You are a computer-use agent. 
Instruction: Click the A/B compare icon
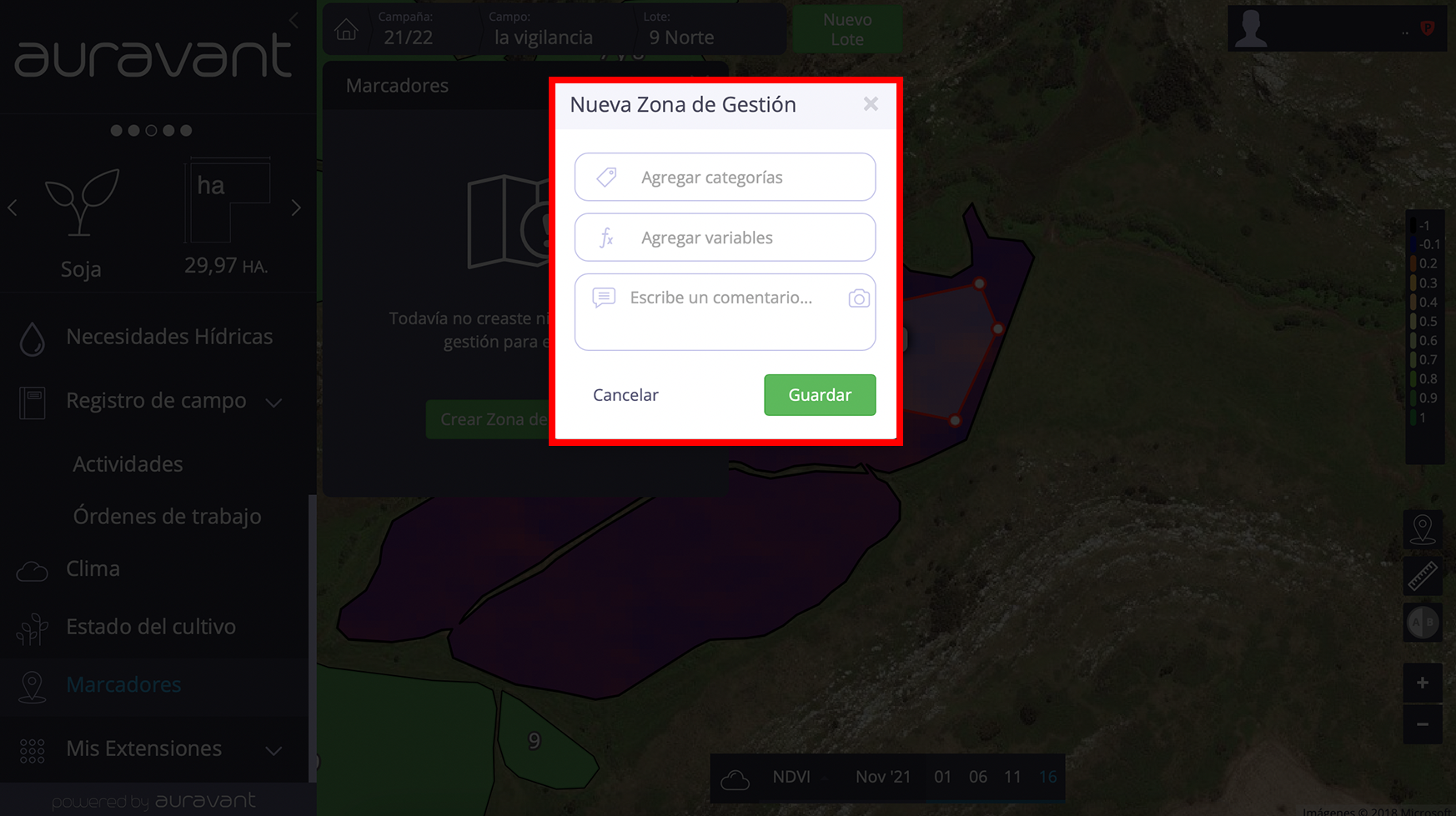pyautogui.click(x=1423, y=623)
